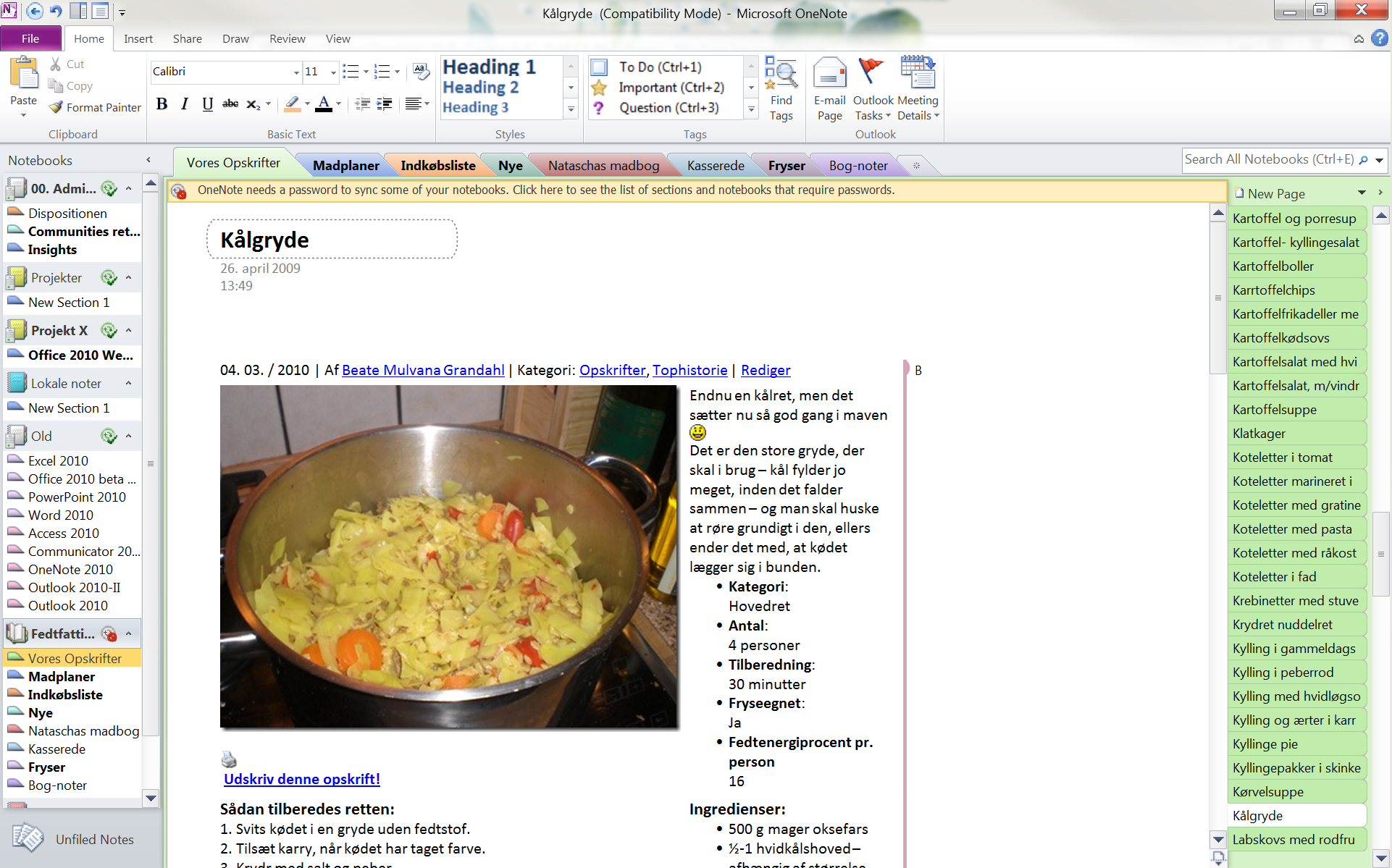Expand the New Page dropdown arrow

[x=1362, y=193]
